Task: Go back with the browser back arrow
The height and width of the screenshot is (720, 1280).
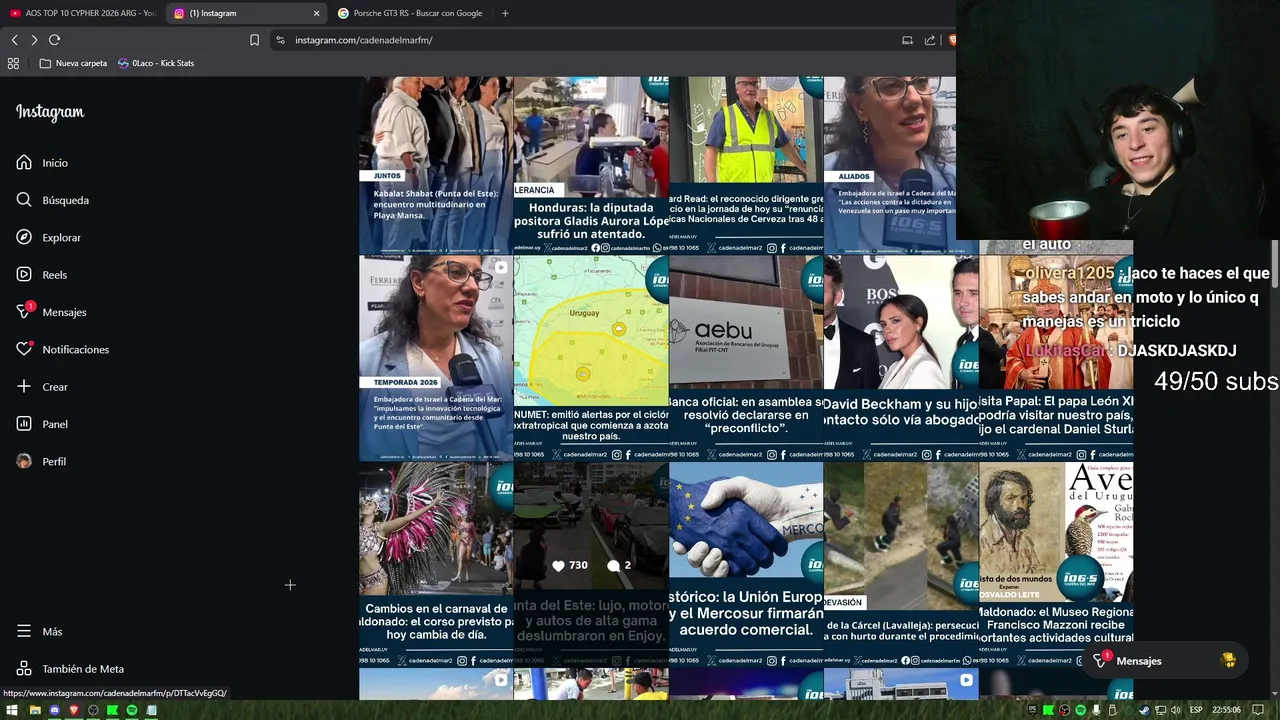Action: pos(14,40)
